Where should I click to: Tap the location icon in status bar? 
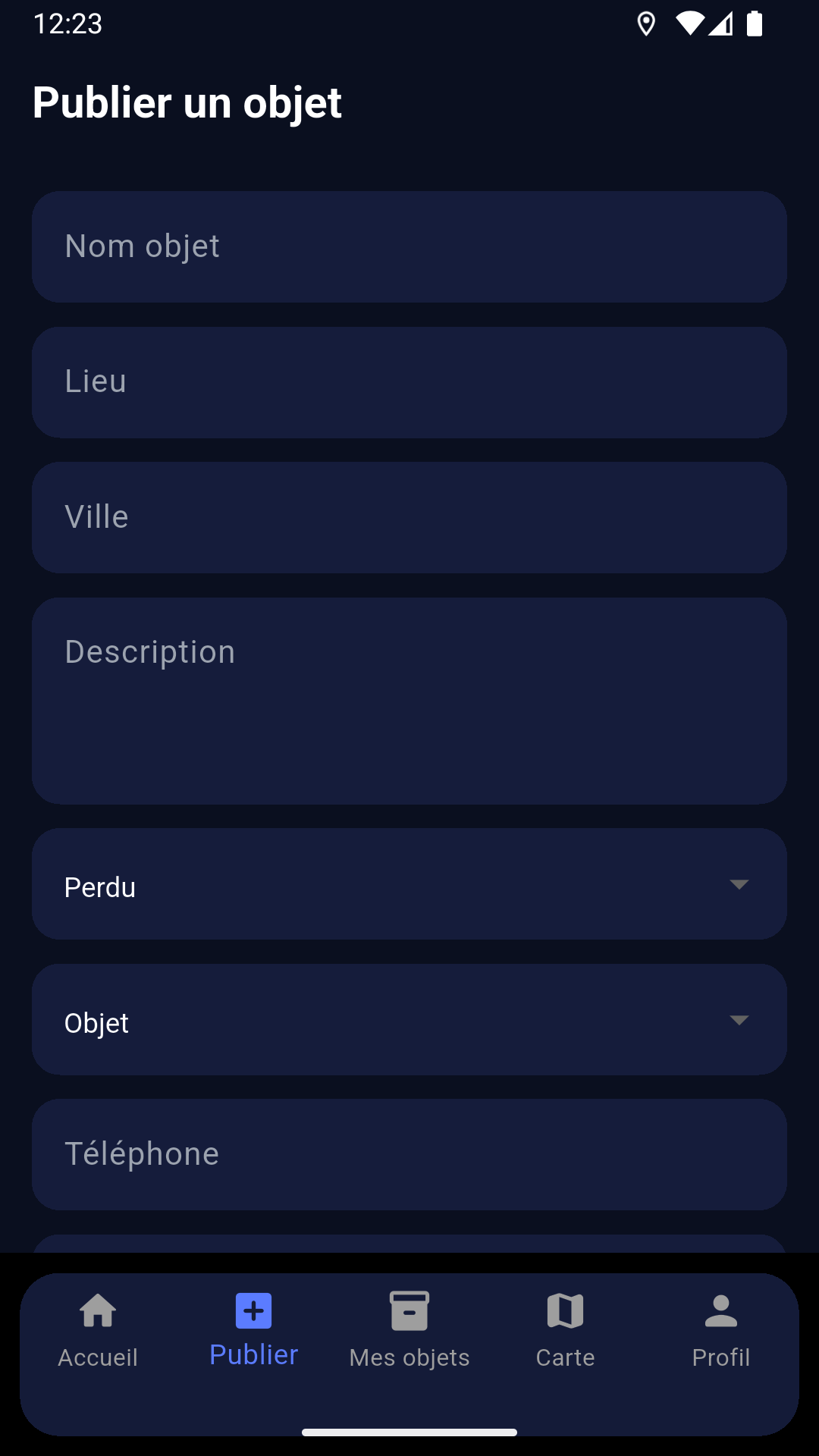(x=646, y=24)
